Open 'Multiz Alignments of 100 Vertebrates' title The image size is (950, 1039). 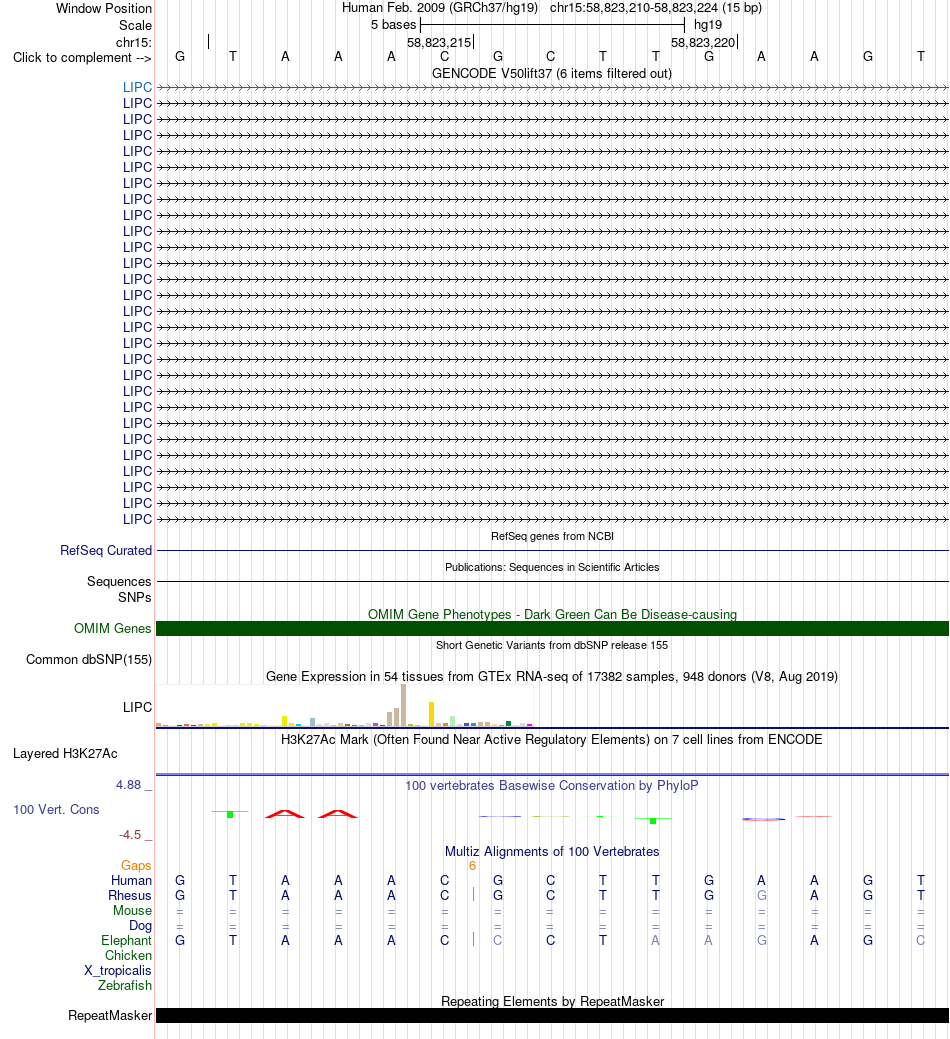pyautogui.click(x=552, y=851)
